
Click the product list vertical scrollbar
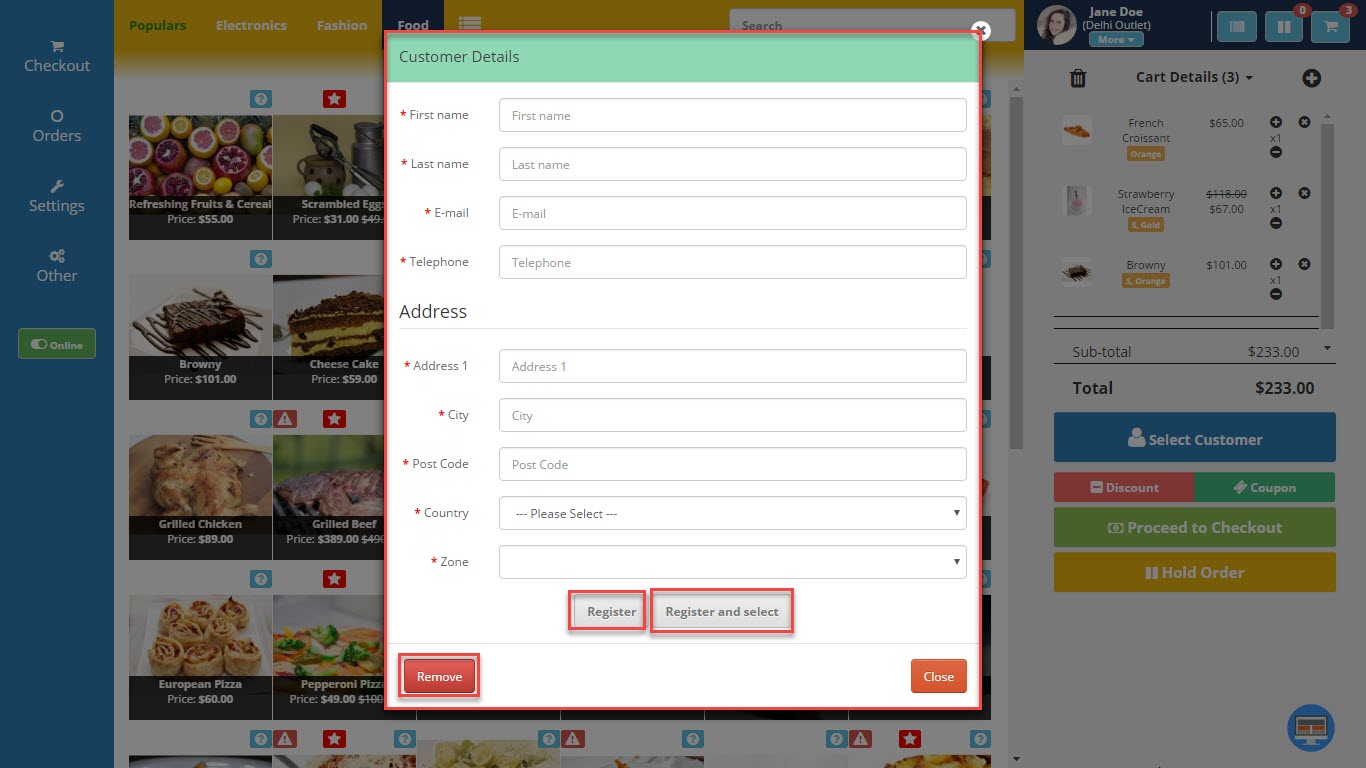(x=1016, y=270)
